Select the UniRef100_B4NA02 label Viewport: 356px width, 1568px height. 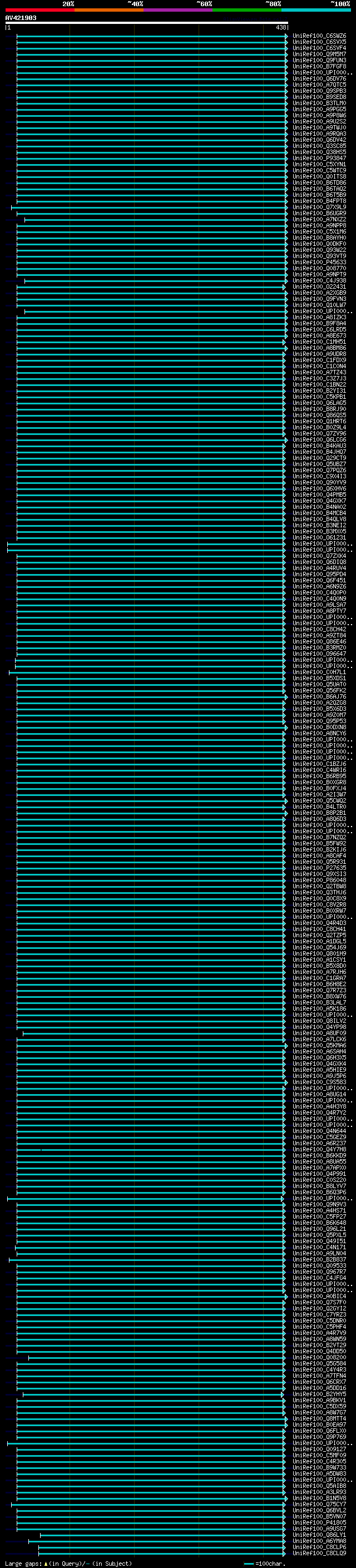click(319, 507)
